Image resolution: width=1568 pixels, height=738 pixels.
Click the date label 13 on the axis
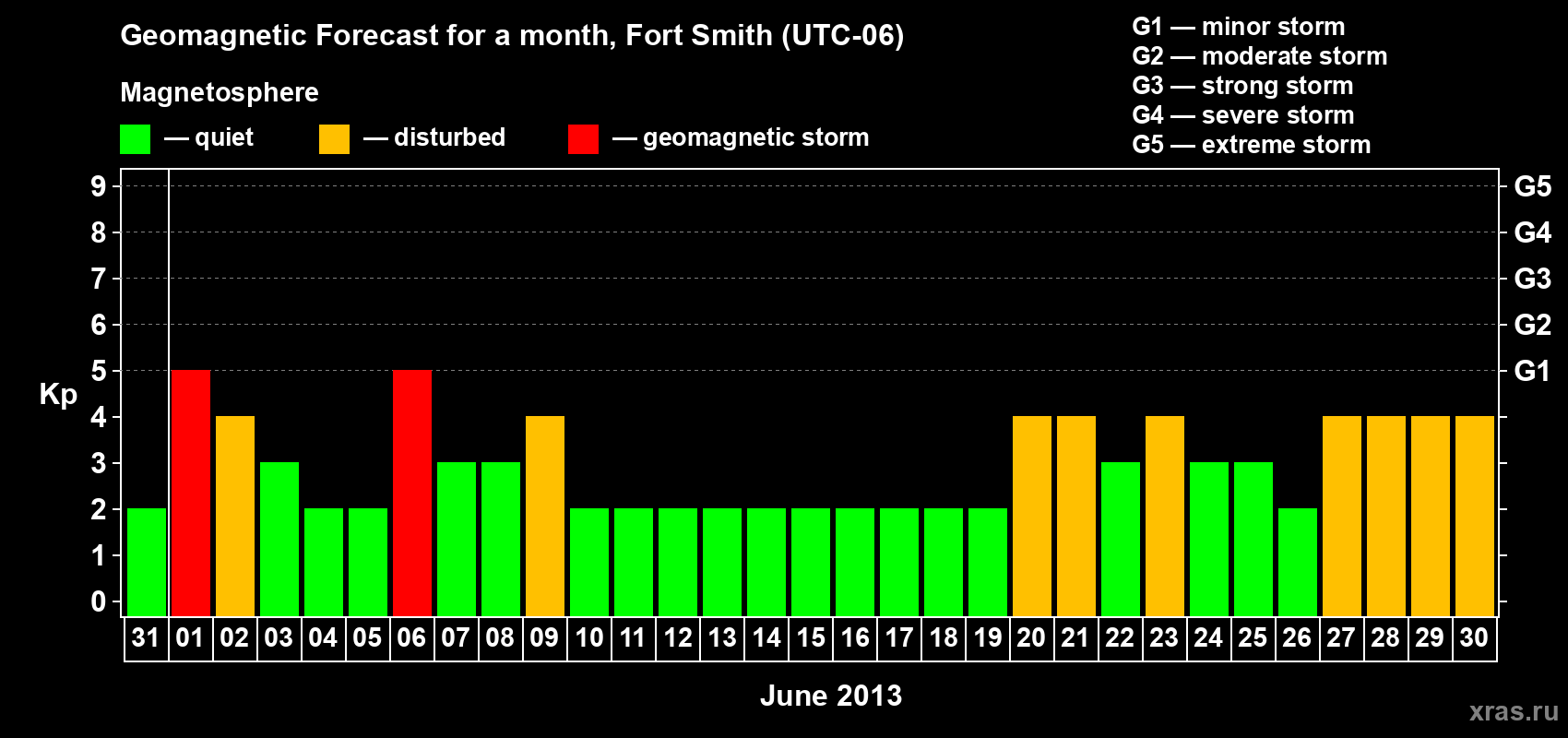pos(721,637)
